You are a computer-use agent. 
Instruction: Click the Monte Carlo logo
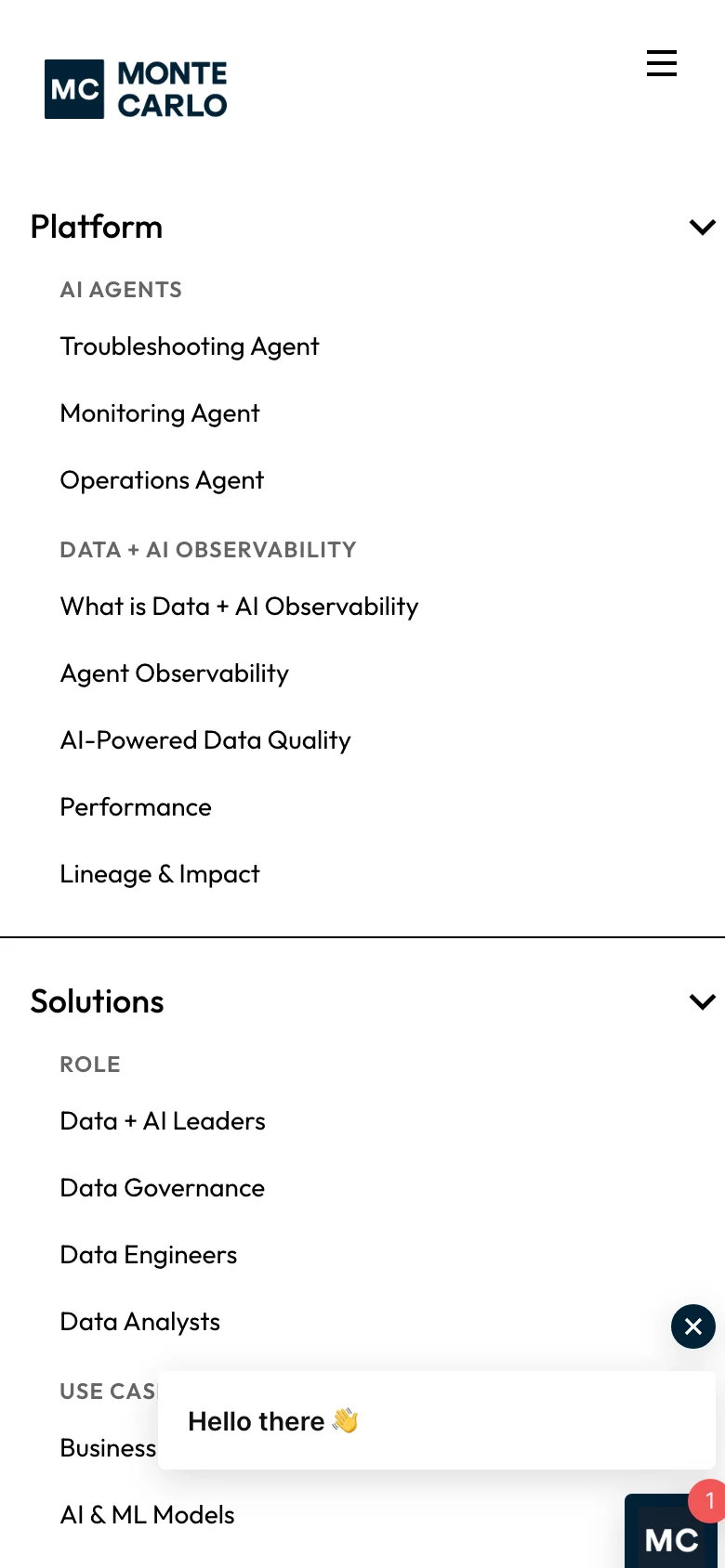[136, 89]
